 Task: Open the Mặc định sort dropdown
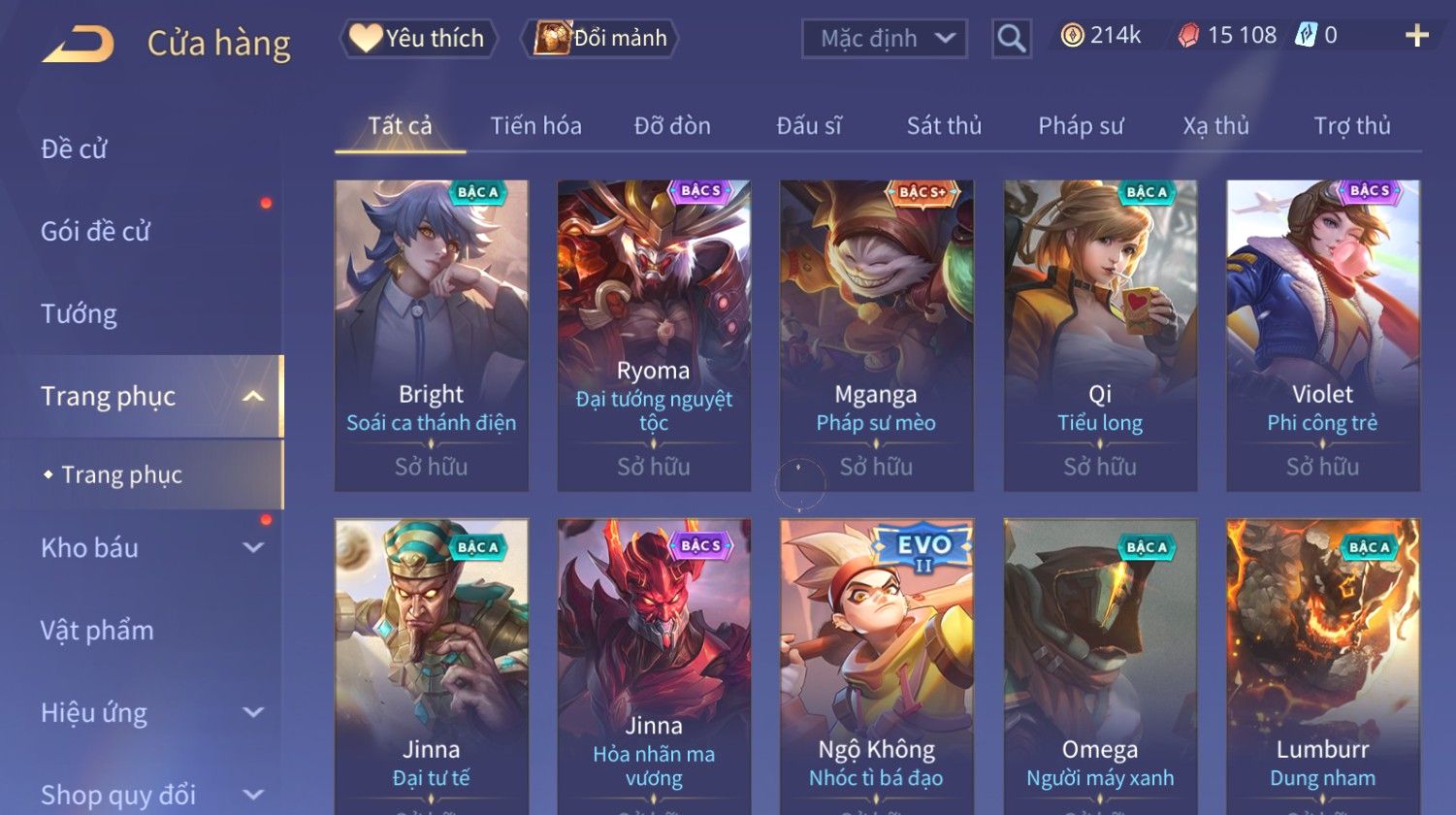(x=885, y=39)
